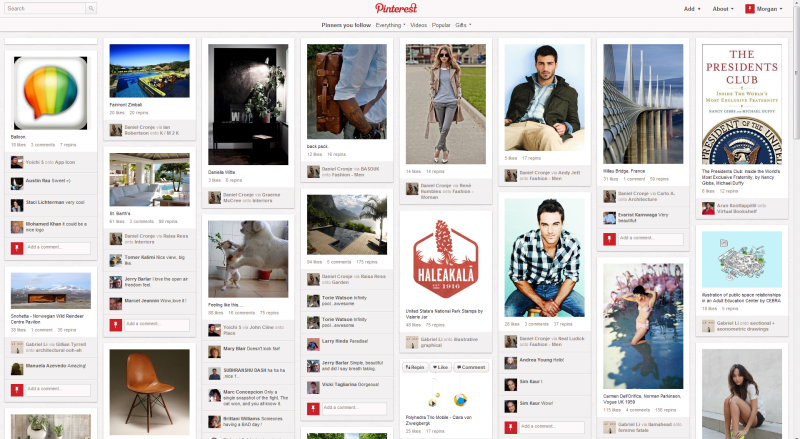Click the search magnifier icon
800x439 pixels.
click(x=91, y=8)
